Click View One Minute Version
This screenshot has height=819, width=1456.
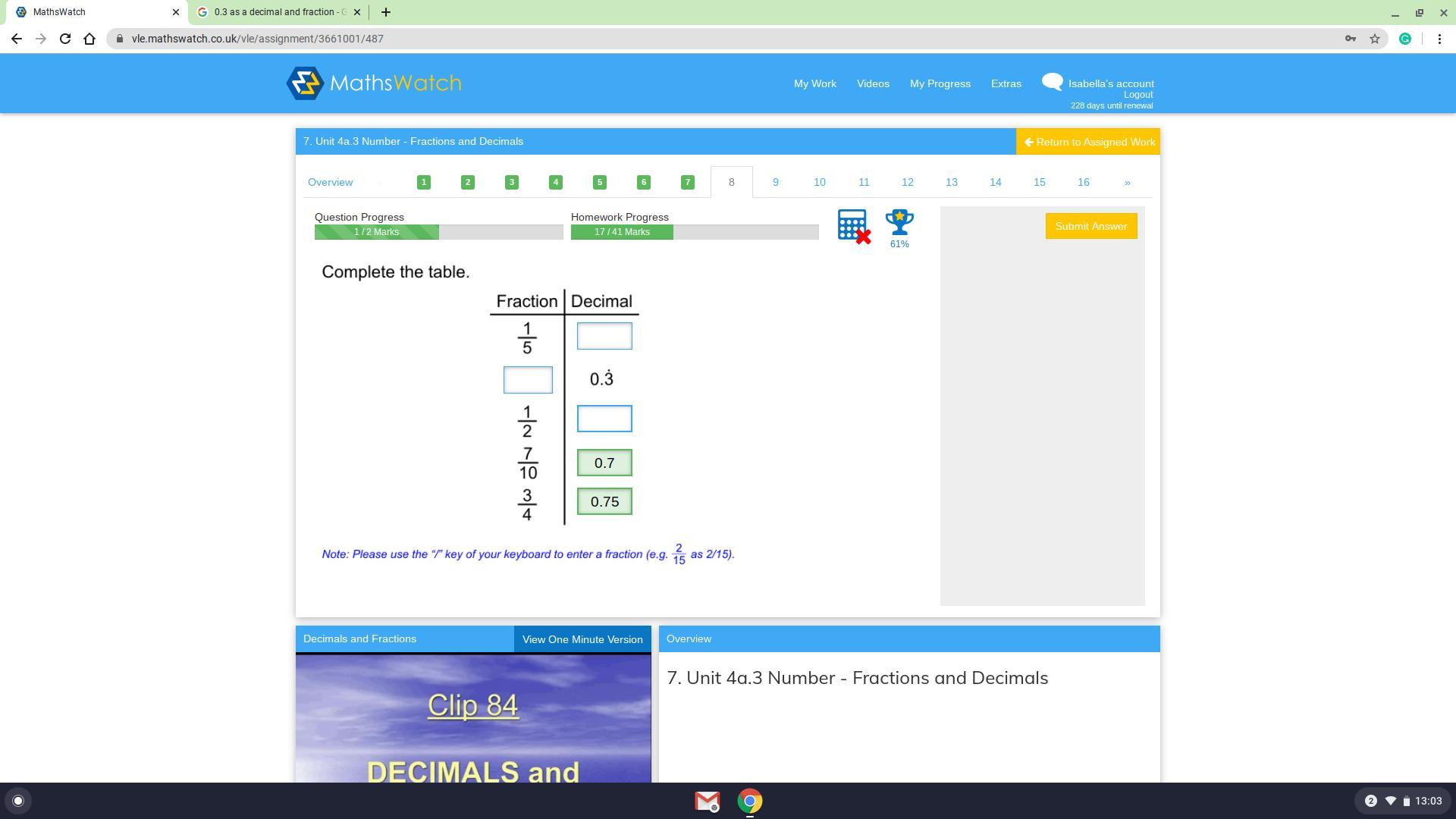[x=582, y=639]
